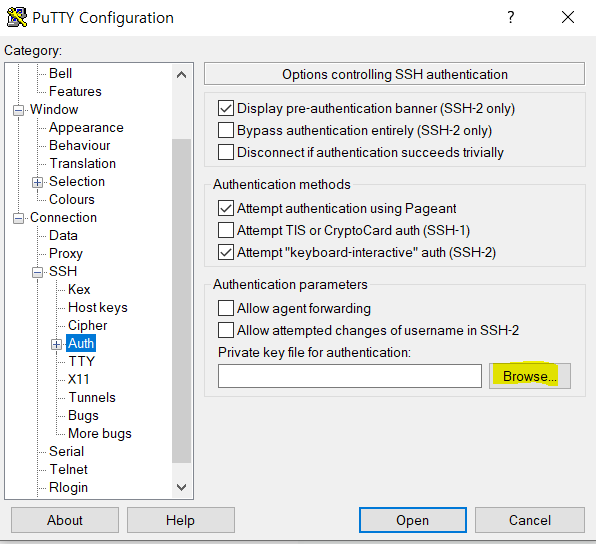Enable Bypass authentication entirely option

coord(226,130)
